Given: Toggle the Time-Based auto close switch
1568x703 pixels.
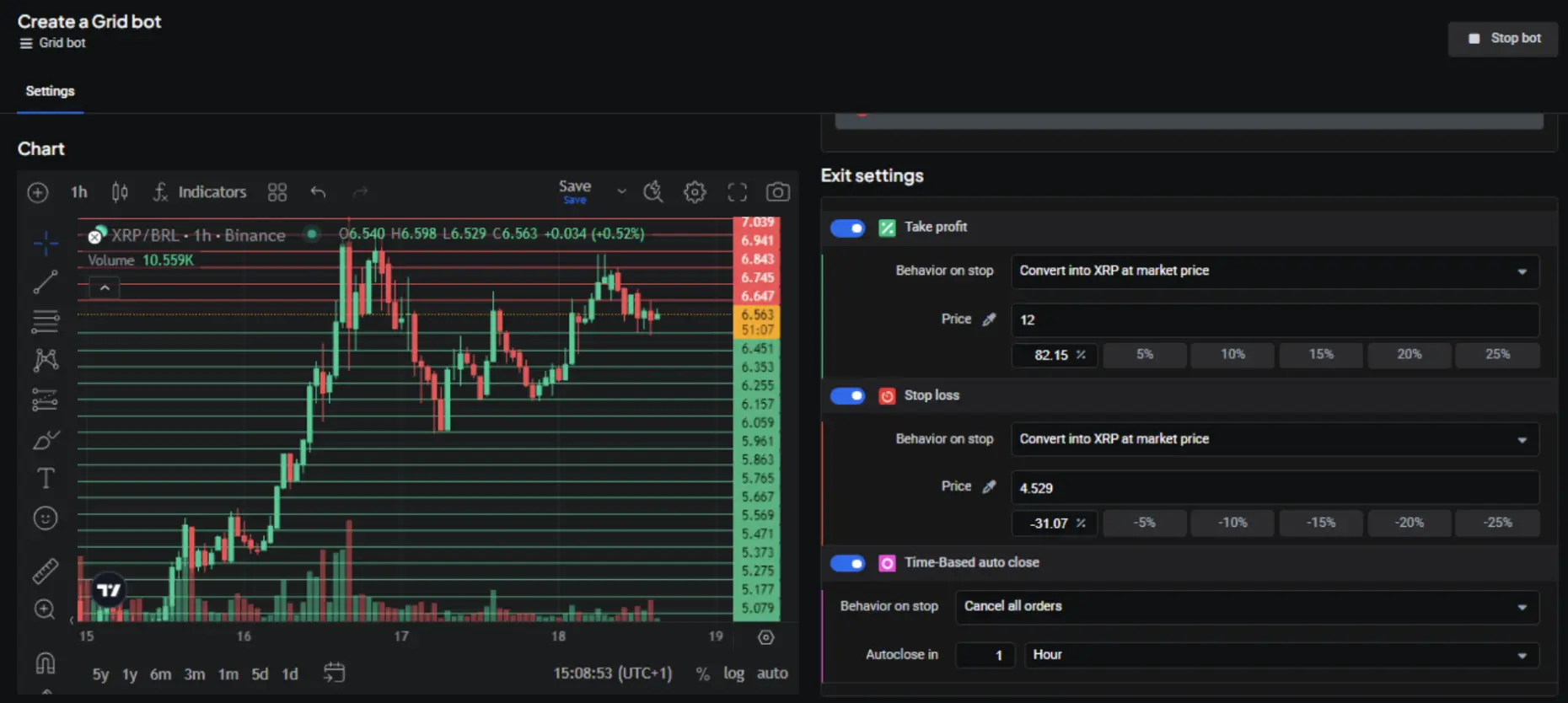Looking at the screenshot, I should pos(847,563).
